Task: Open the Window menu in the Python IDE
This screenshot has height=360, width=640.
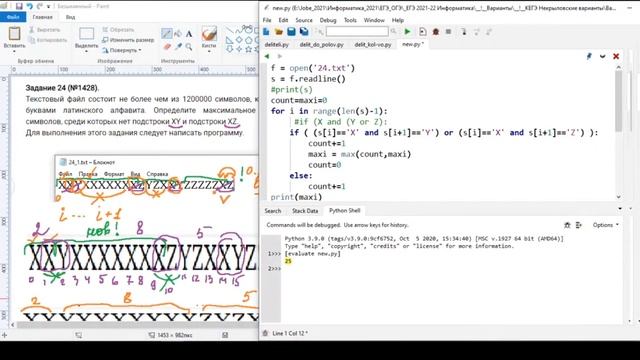Action: tap(374, 20)
